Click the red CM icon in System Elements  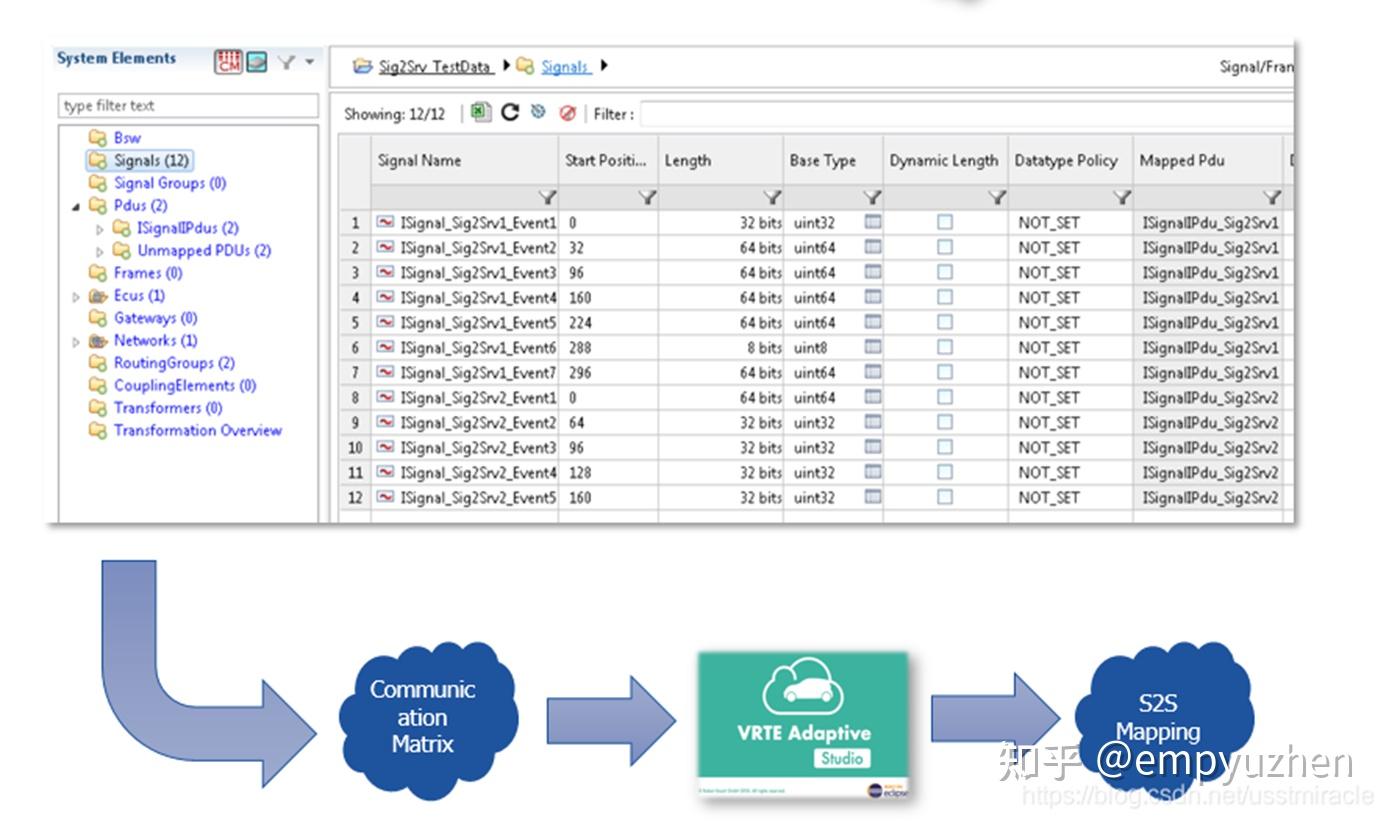tap(229, 62)
